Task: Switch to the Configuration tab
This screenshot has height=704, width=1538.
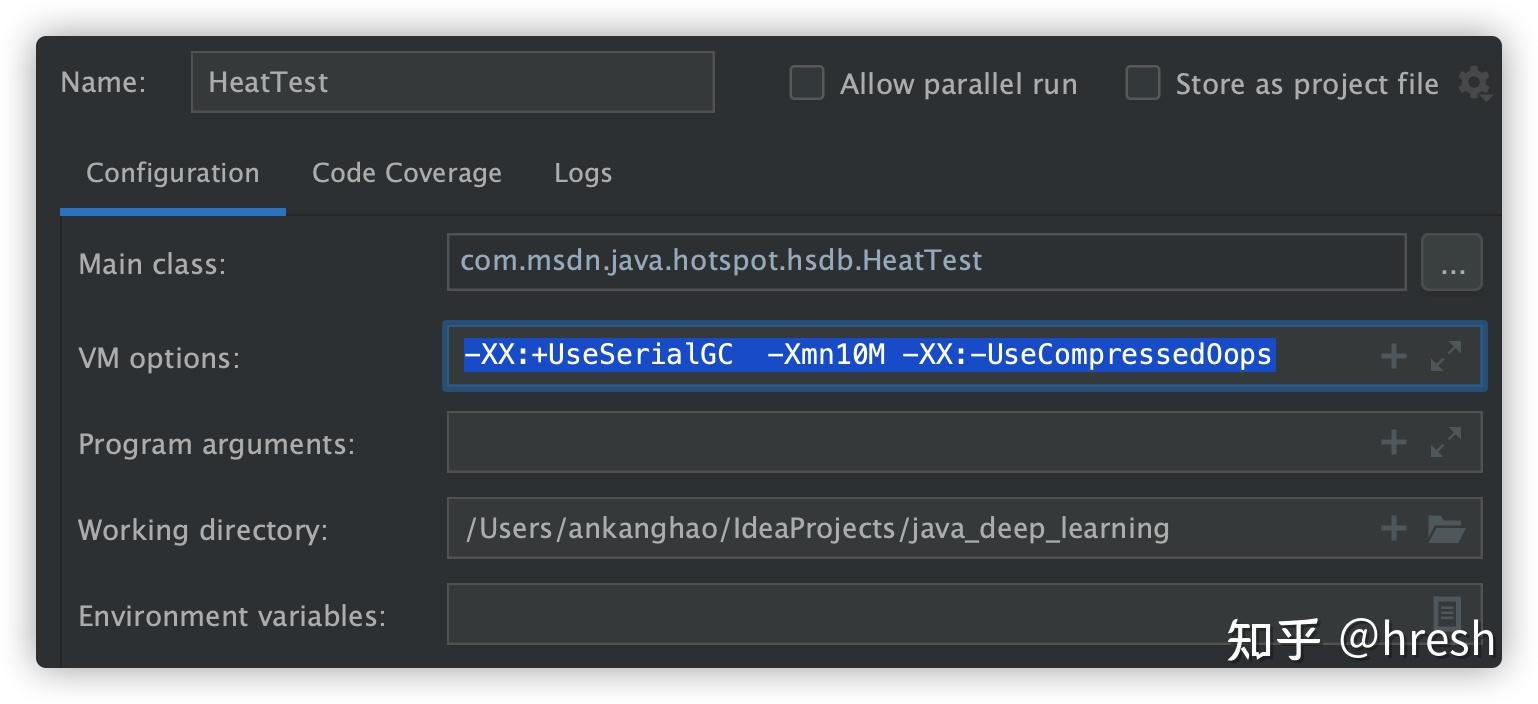Action: (x=172, y=173)
